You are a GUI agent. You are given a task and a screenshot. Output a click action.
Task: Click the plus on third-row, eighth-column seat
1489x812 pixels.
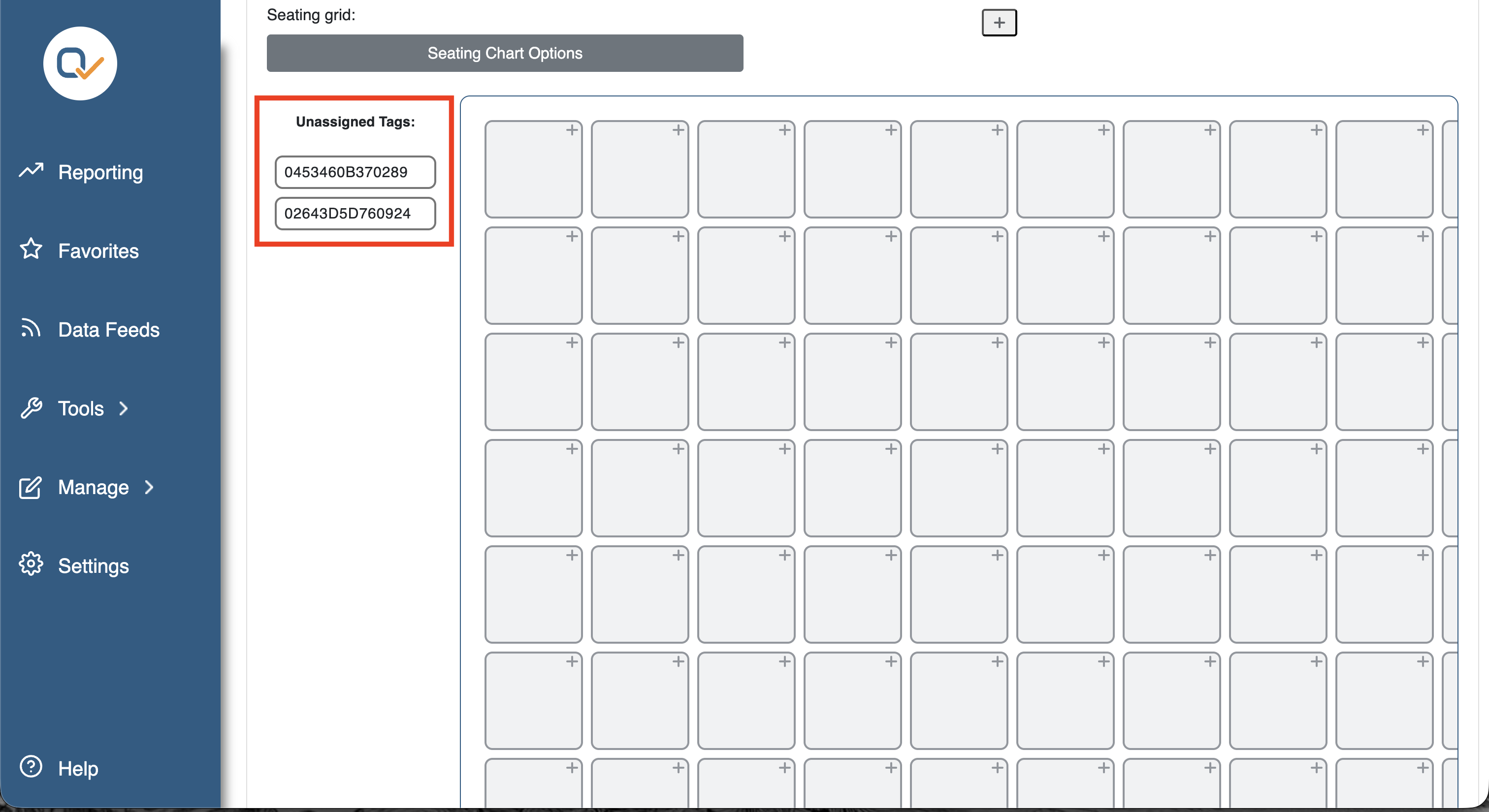pos(1316,343)
